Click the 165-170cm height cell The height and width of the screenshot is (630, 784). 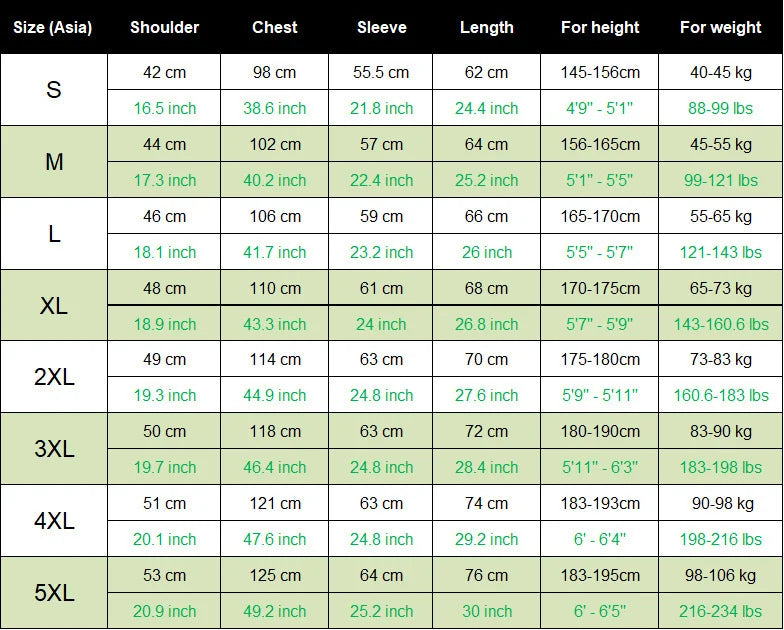(600, 216)
